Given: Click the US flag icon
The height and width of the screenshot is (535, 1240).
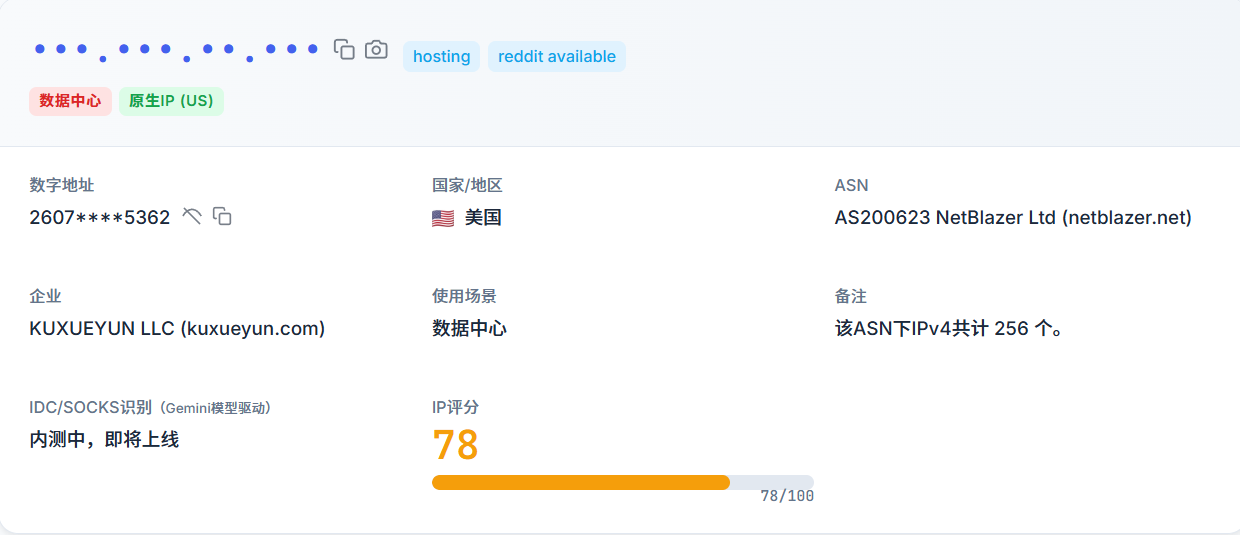Looking at the screenshot, I should tap(443, 218).
